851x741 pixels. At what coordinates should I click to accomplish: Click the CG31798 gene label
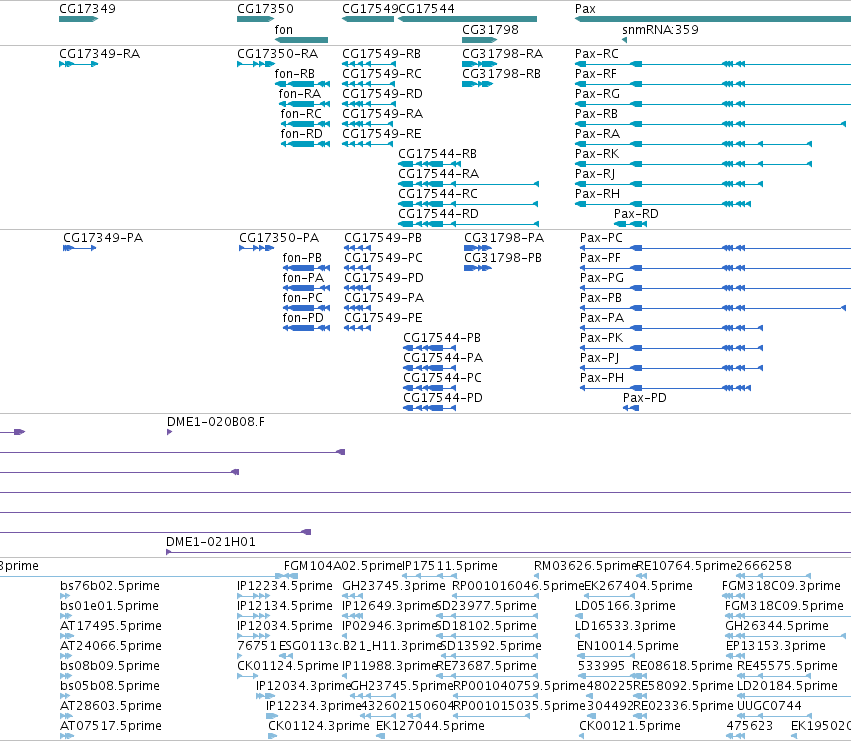coord(491,30)
